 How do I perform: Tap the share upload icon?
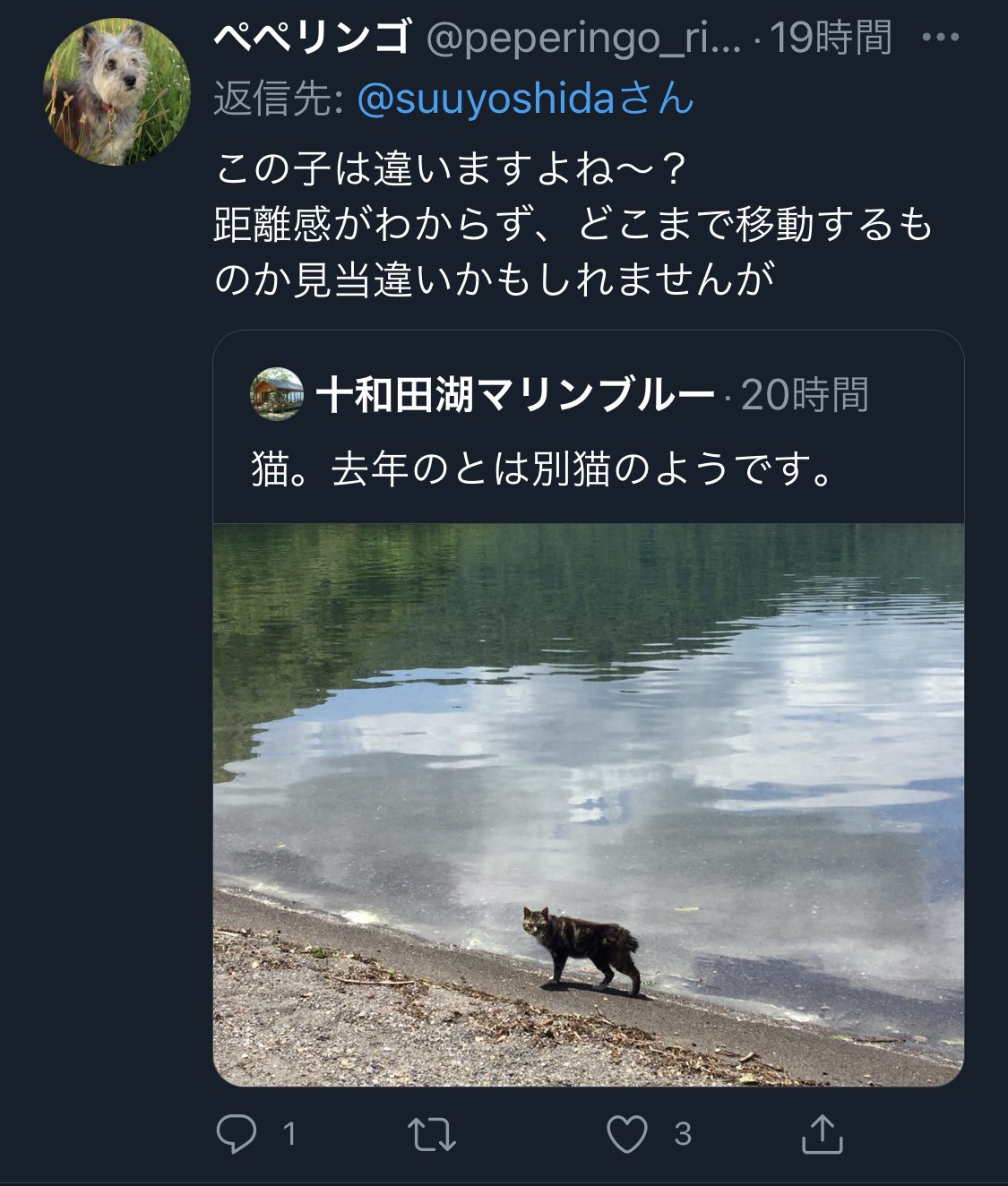(822, 1134)
